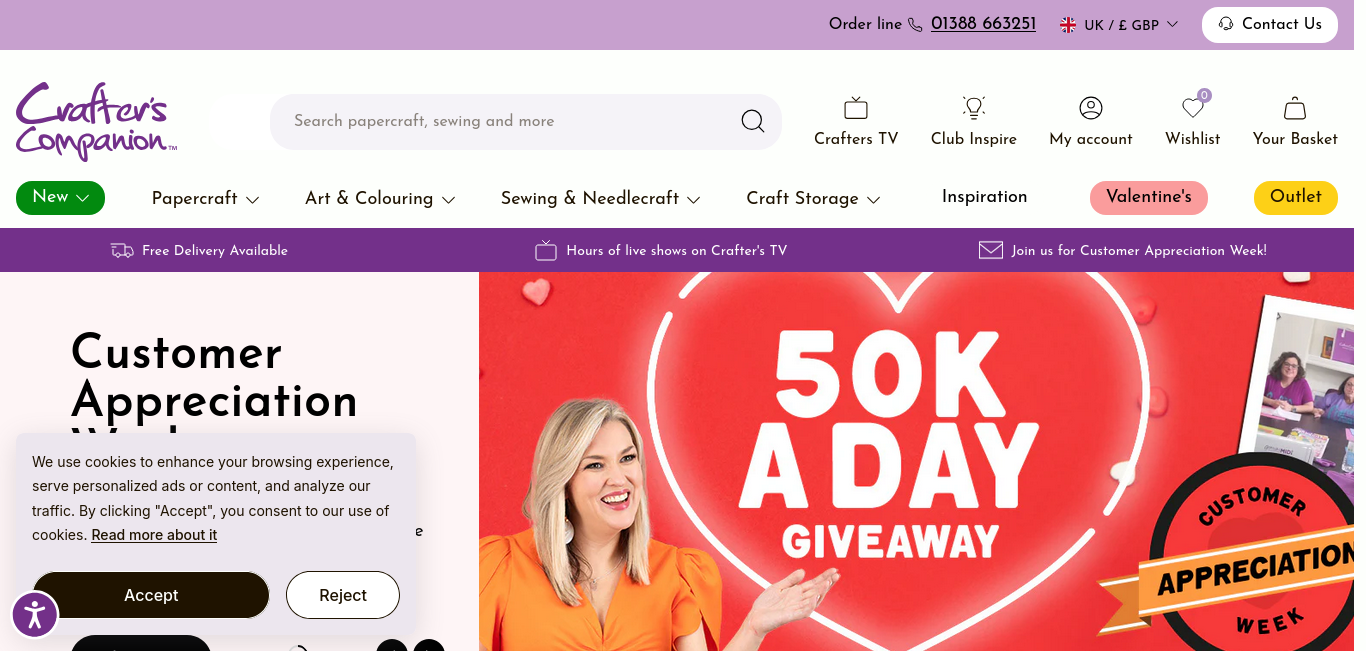Expand the Sewing & Needlecraft menu
1366x651 pixels.
[x=600, y=199]
